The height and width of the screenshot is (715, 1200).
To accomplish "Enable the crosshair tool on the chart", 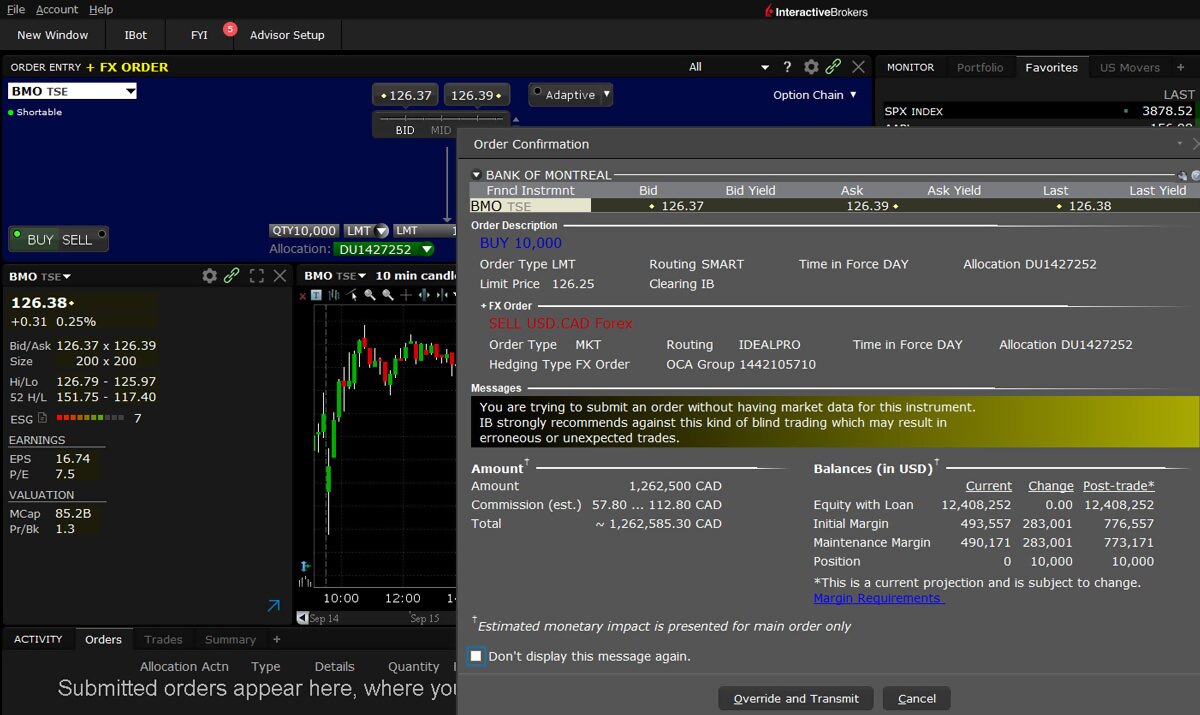I will point(406,296).
